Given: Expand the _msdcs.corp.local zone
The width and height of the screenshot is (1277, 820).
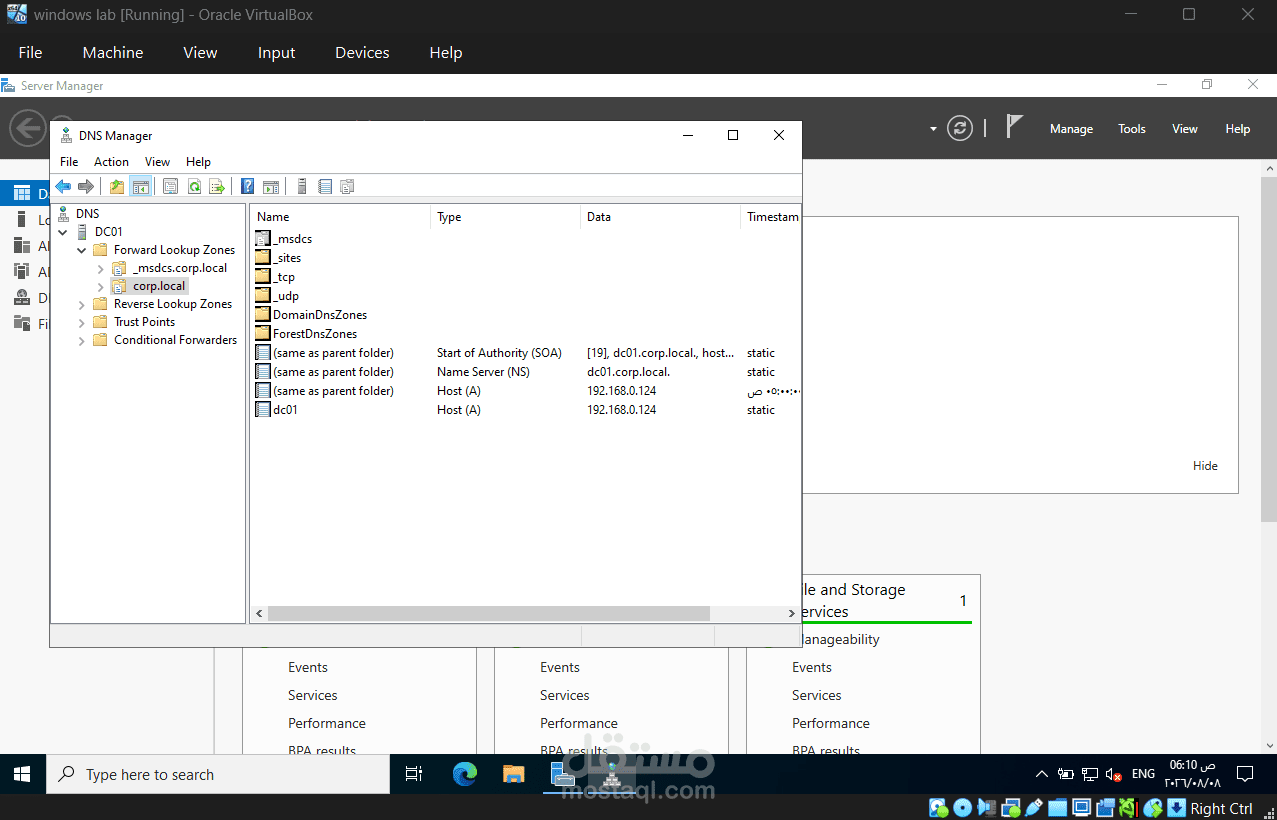Looking at the screenshot, I should tap(100, 268).
